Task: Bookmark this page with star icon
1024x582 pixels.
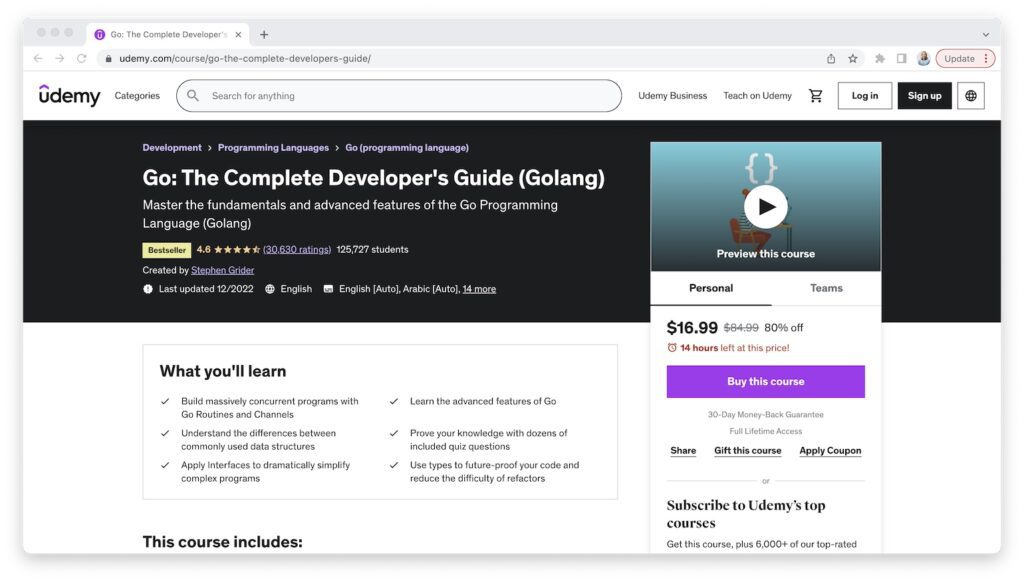Action: click(853, 58)
